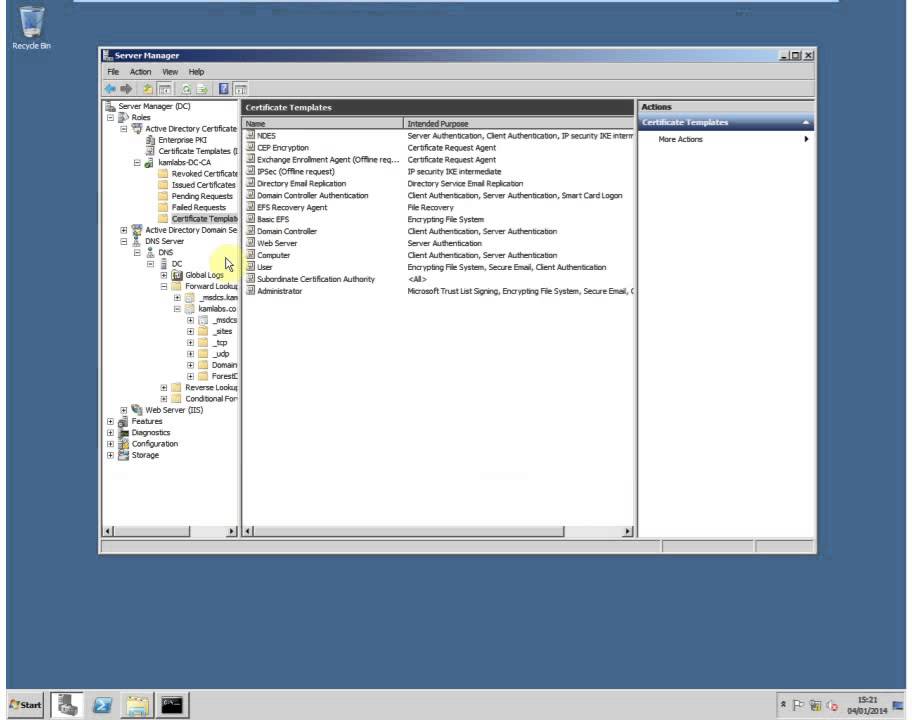The height and width of the screenshot is (720, 912).
Task: Click the Up one level folder icon
Action: (148, 89)
